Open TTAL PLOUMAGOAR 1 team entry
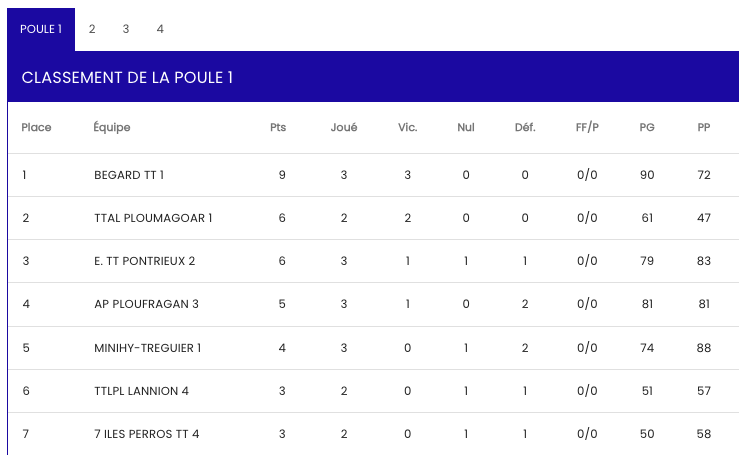 point(153,218)
